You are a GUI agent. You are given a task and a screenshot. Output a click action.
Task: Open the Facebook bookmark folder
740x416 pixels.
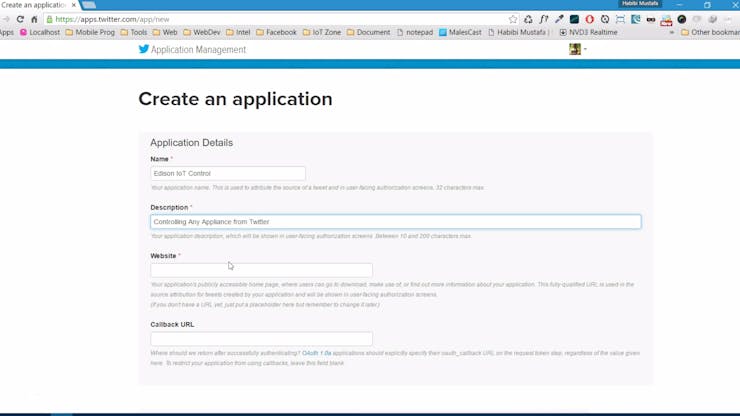click(276, 32)
